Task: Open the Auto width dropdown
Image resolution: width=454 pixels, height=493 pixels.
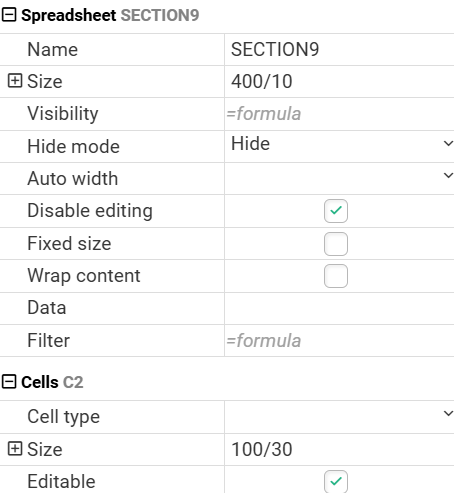Action: [339, 178]
